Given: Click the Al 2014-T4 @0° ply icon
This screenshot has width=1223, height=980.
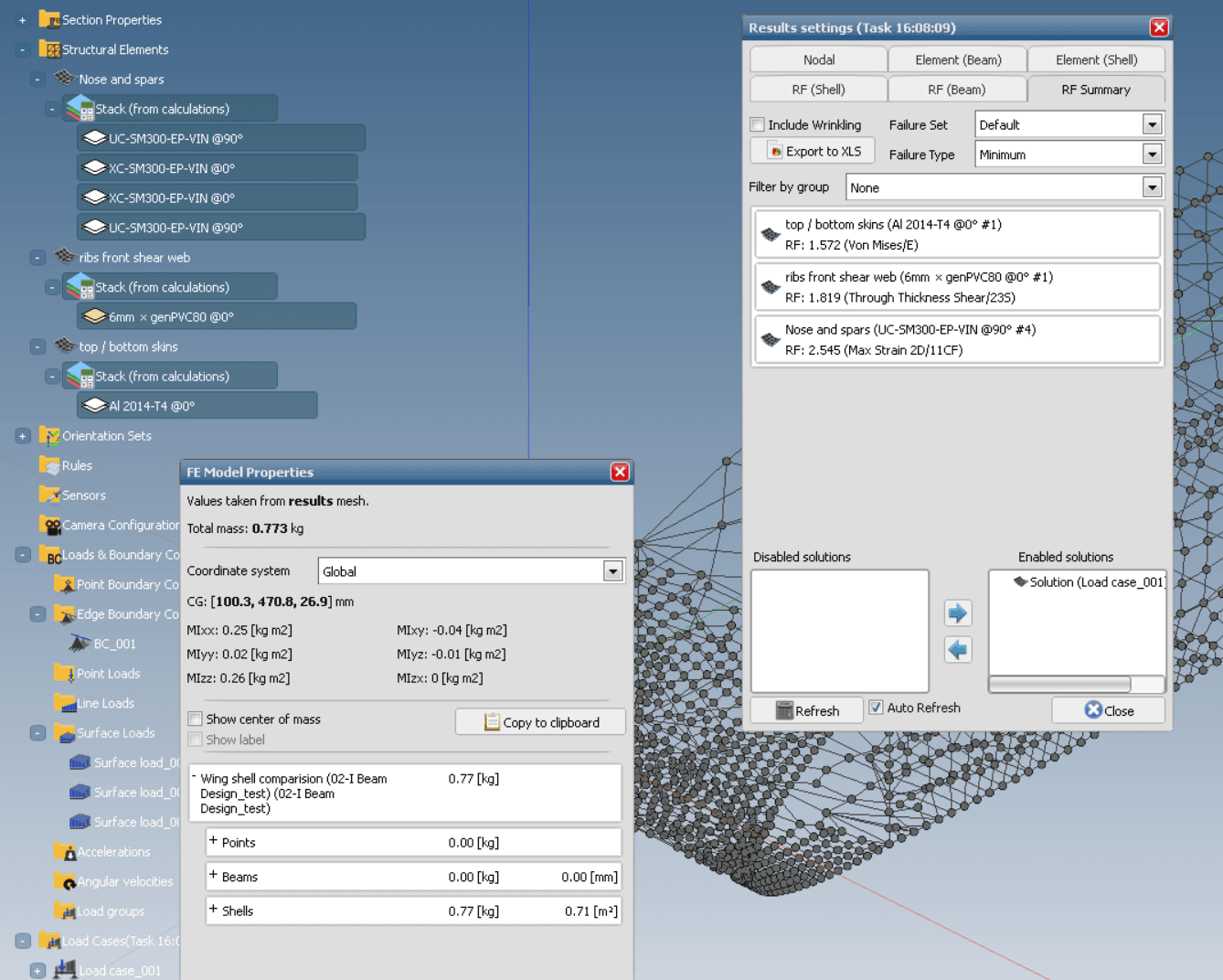Looking at the screenshot, I should [94, 405].
